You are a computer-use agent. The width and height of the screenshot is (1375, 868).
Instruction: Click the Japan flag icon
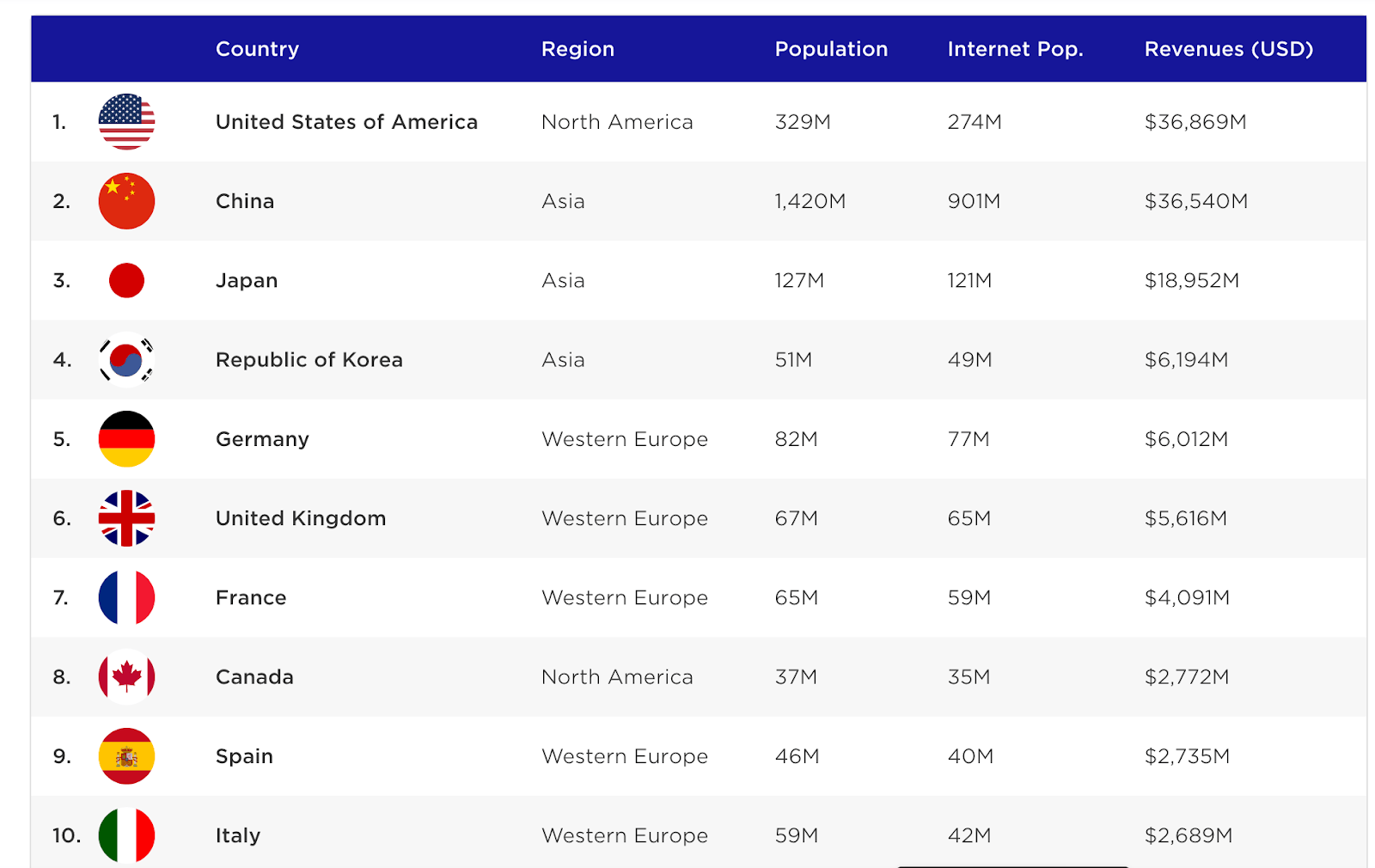126,280
